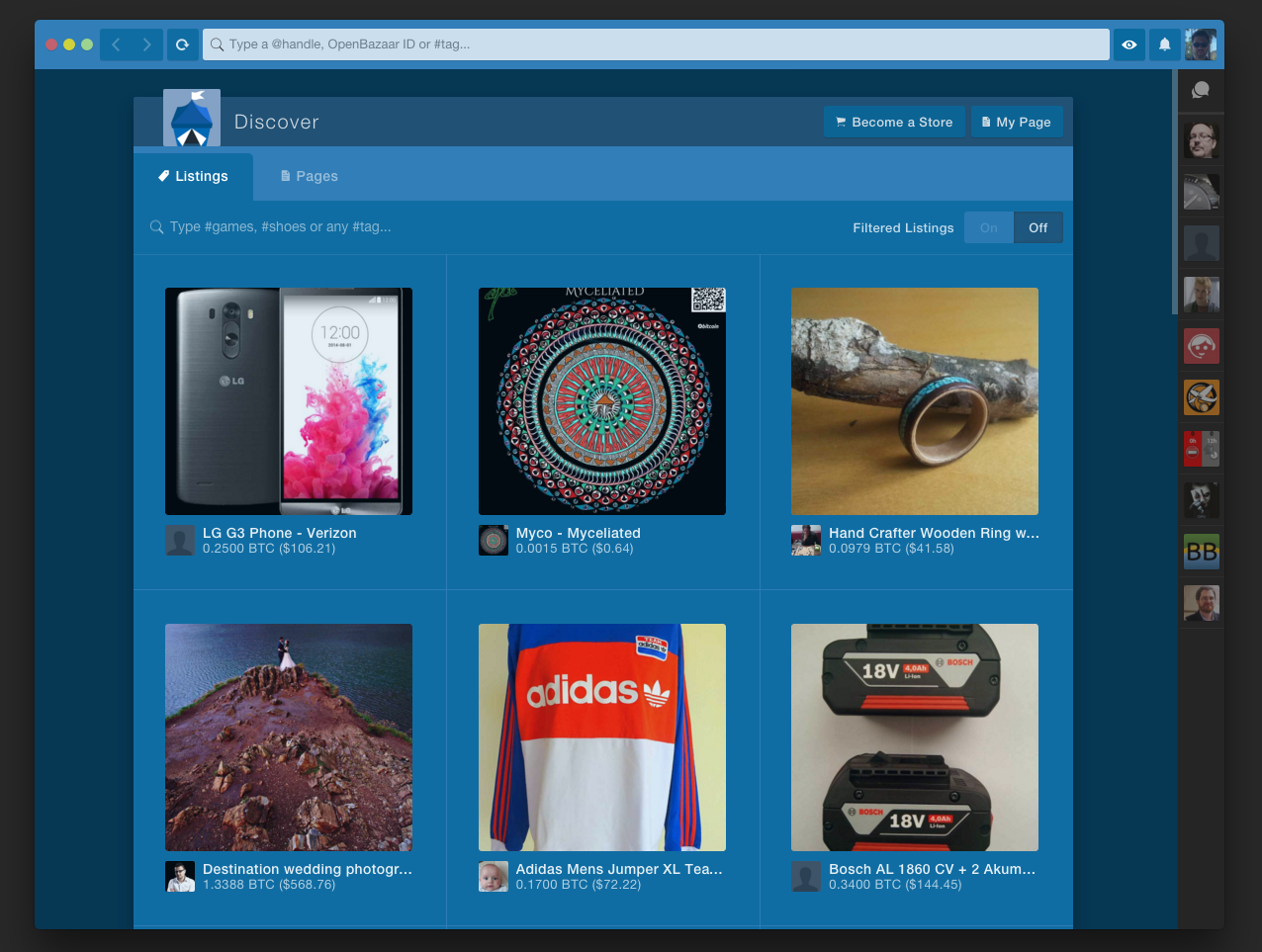
Task: Click the price 1.3388 BTC ($568.76)
Action: [269, 885]
